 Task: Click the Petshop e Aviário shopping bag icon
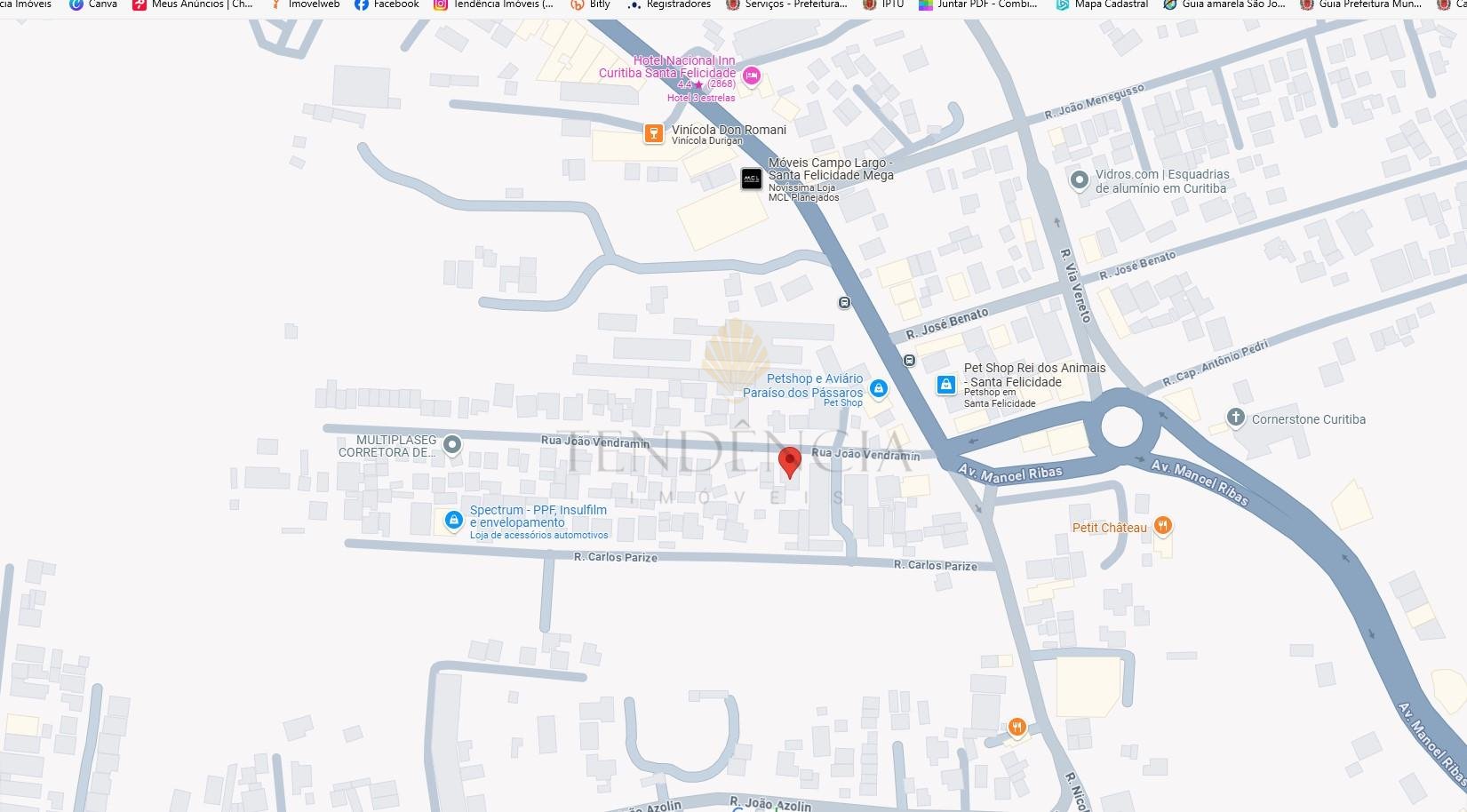(878, 388)
